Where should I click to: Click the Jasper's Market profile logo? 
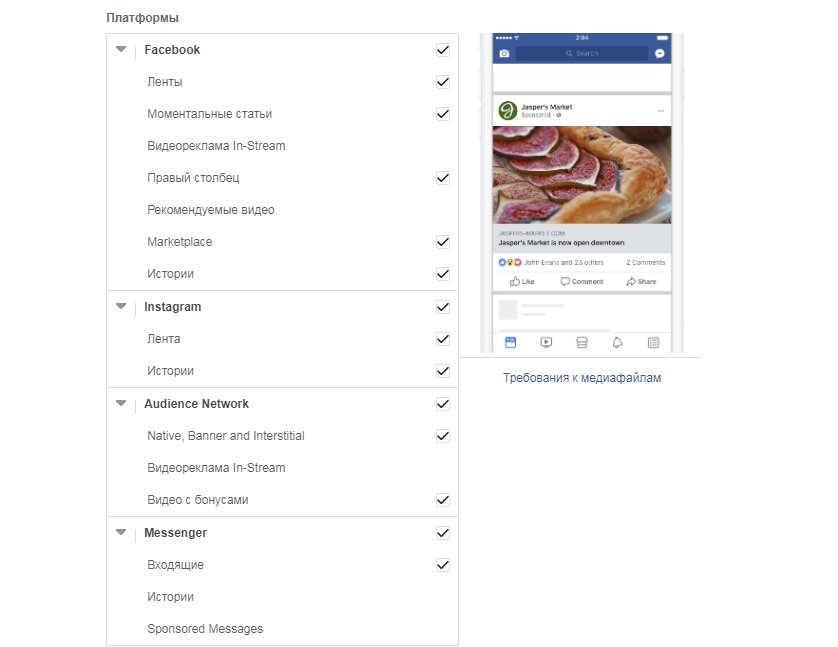(507, 110)
